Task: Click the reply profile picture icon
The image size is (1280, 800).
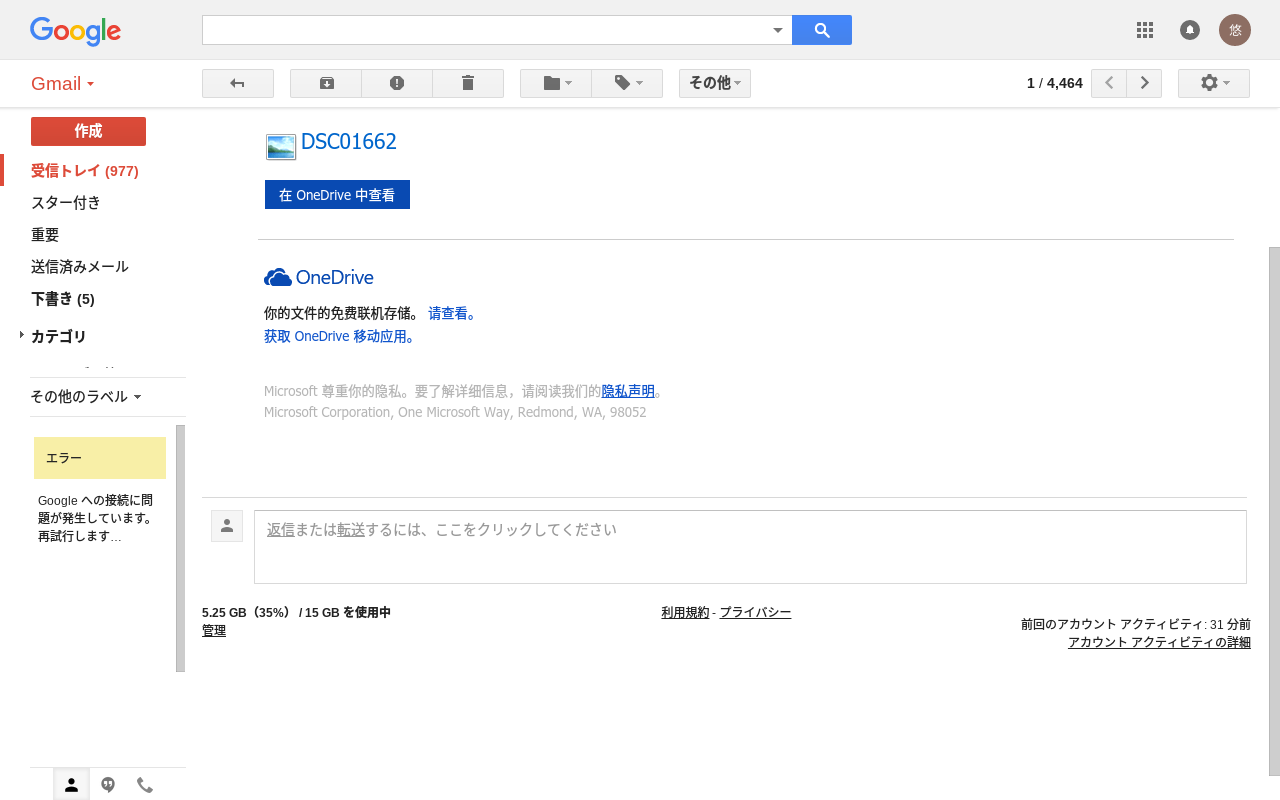Action: [227, 526]
